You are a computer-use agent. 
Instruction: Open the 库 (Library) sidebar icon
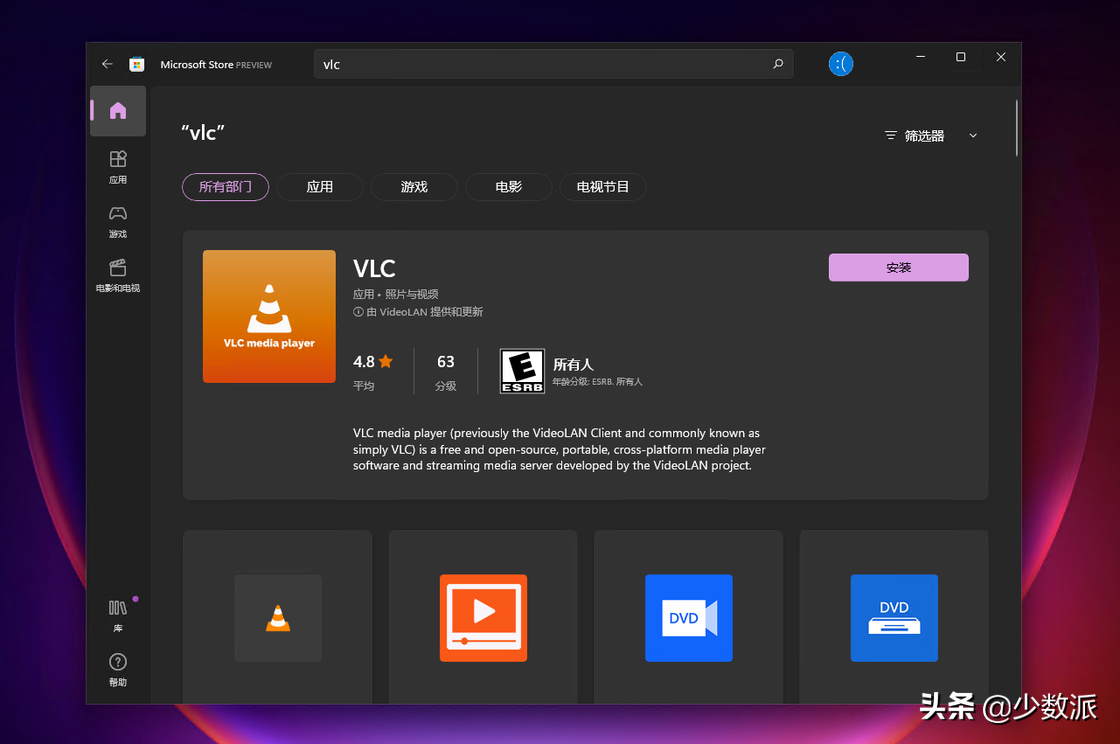[x=118, y=615]
